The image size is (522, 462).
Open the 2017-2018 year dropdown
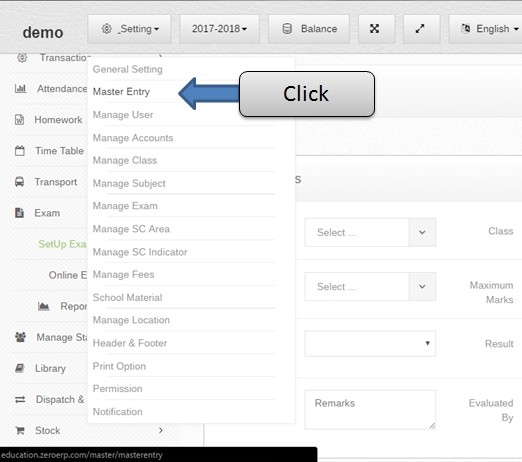coord(219,29)
